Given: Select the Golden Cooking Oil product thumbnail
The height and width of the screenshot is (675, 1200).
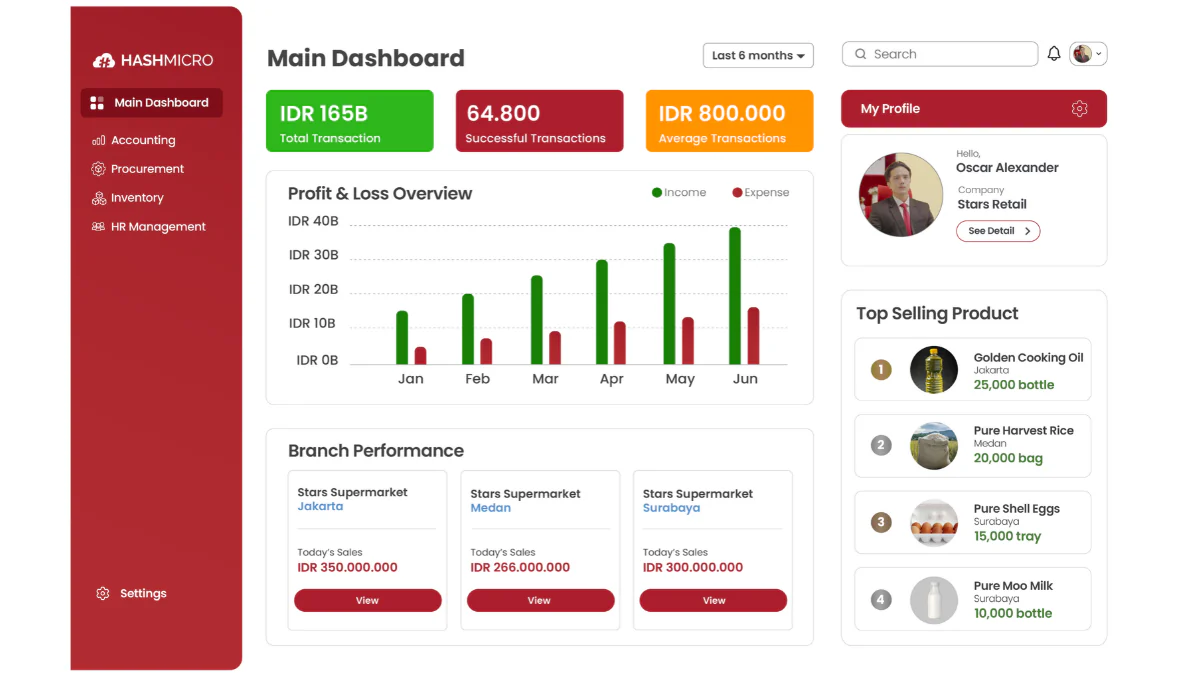Looking at the screenshot, I should click(x=934, y=370).
